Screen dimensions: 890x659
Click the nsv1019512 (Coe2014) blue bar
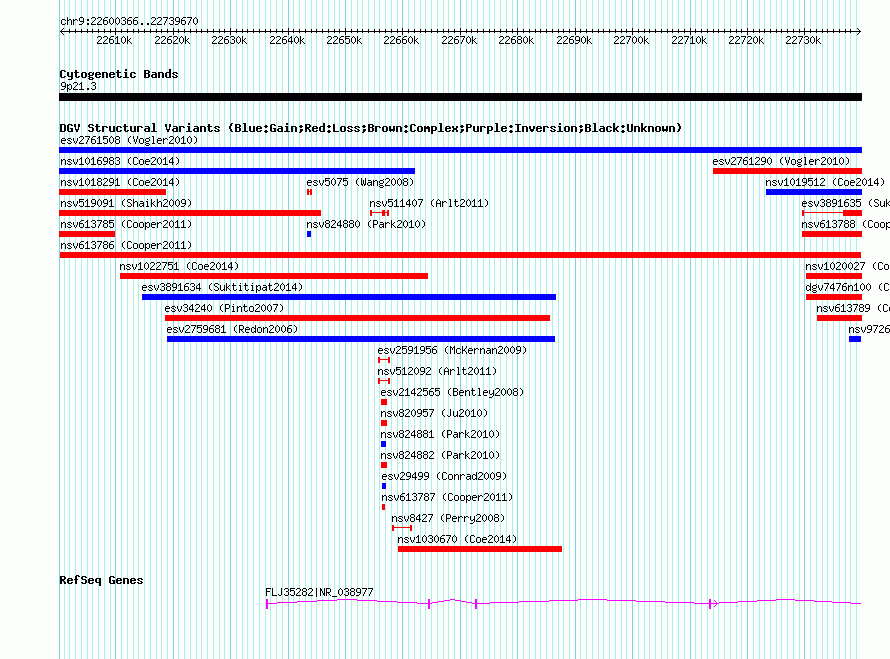[x=814, y=192]
